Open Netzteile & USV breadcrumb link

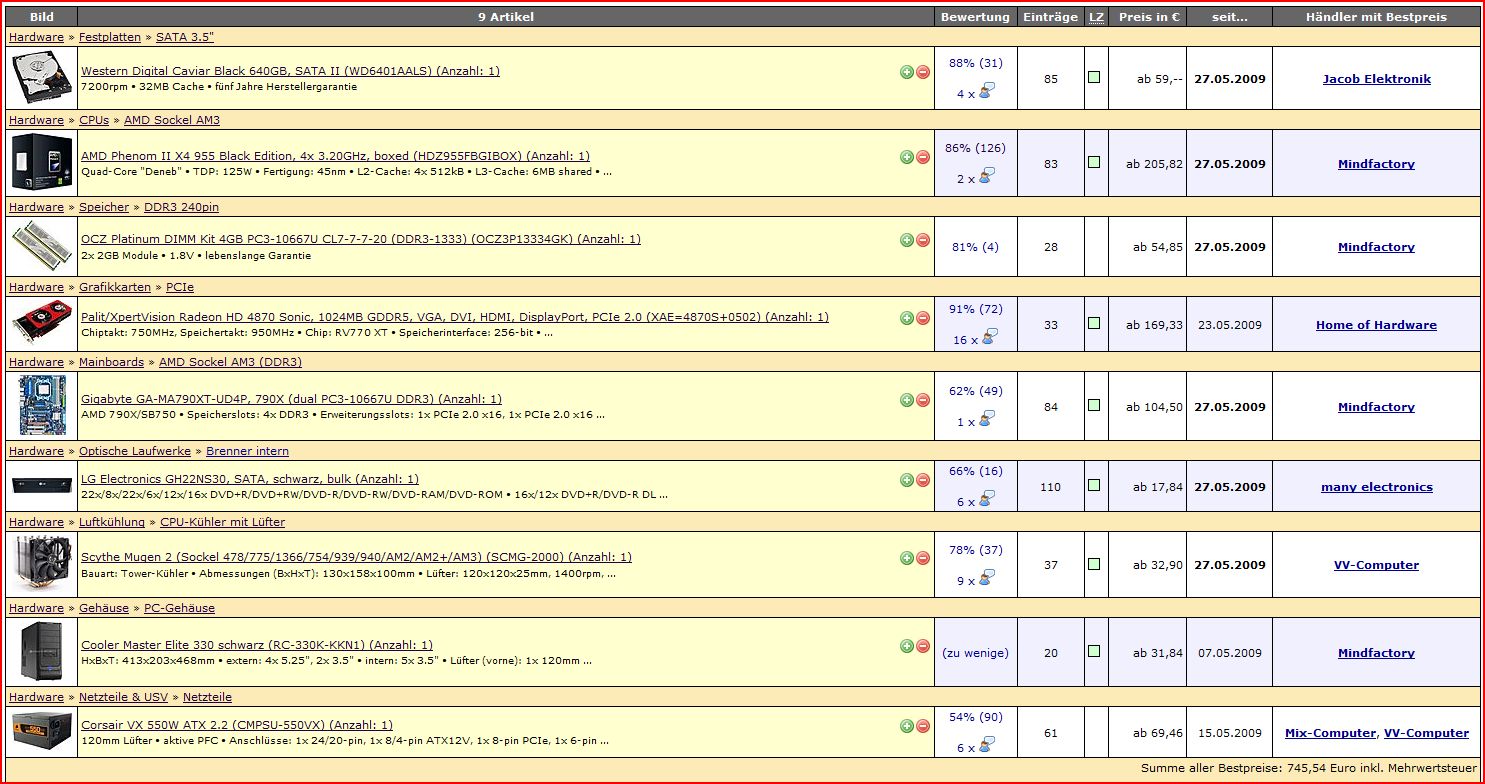[x=124, y=697]
